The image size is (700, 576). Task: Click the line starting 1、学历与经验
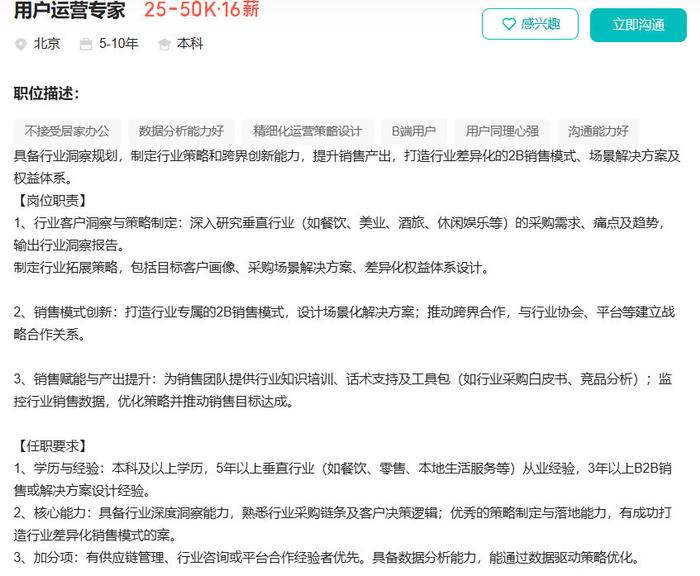(x=343, y=468)
